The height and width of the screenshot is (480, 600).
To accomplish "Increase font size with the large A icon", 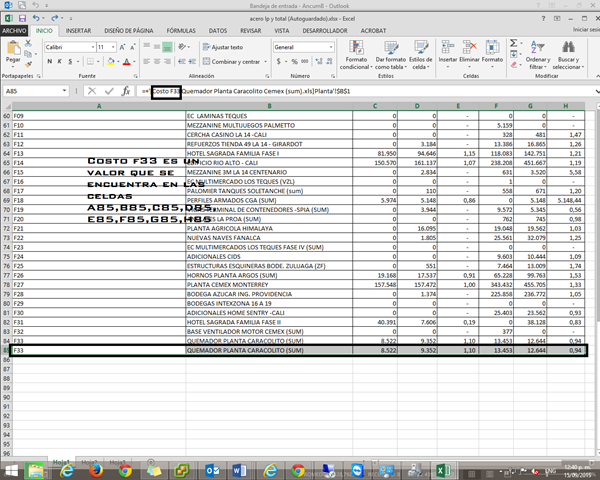I will (122, 47).
